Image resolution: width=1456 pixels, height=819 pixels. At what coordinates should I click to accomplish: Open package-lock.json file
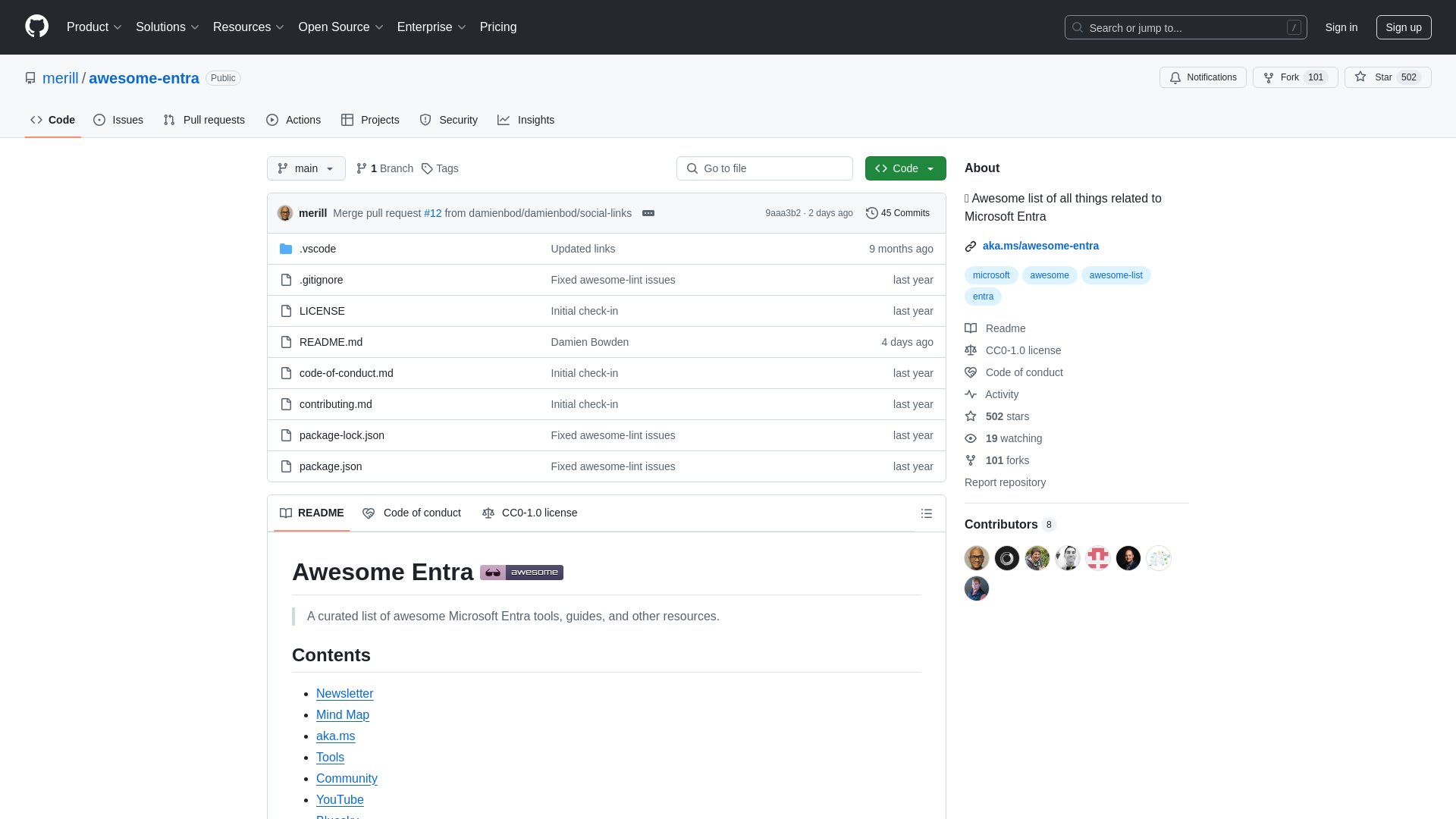point(342,435)
